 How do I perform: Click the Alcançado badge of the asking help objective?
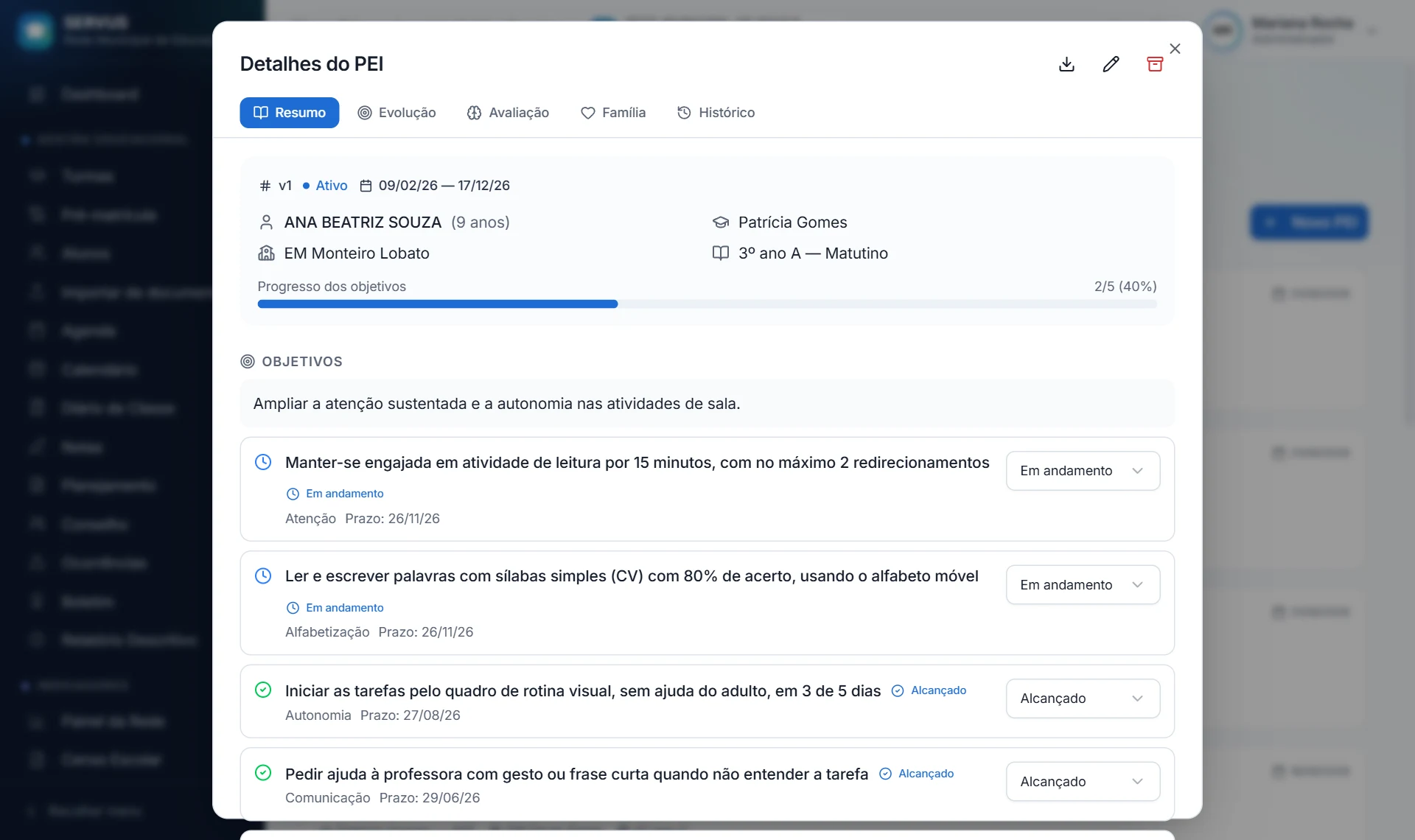917,774
